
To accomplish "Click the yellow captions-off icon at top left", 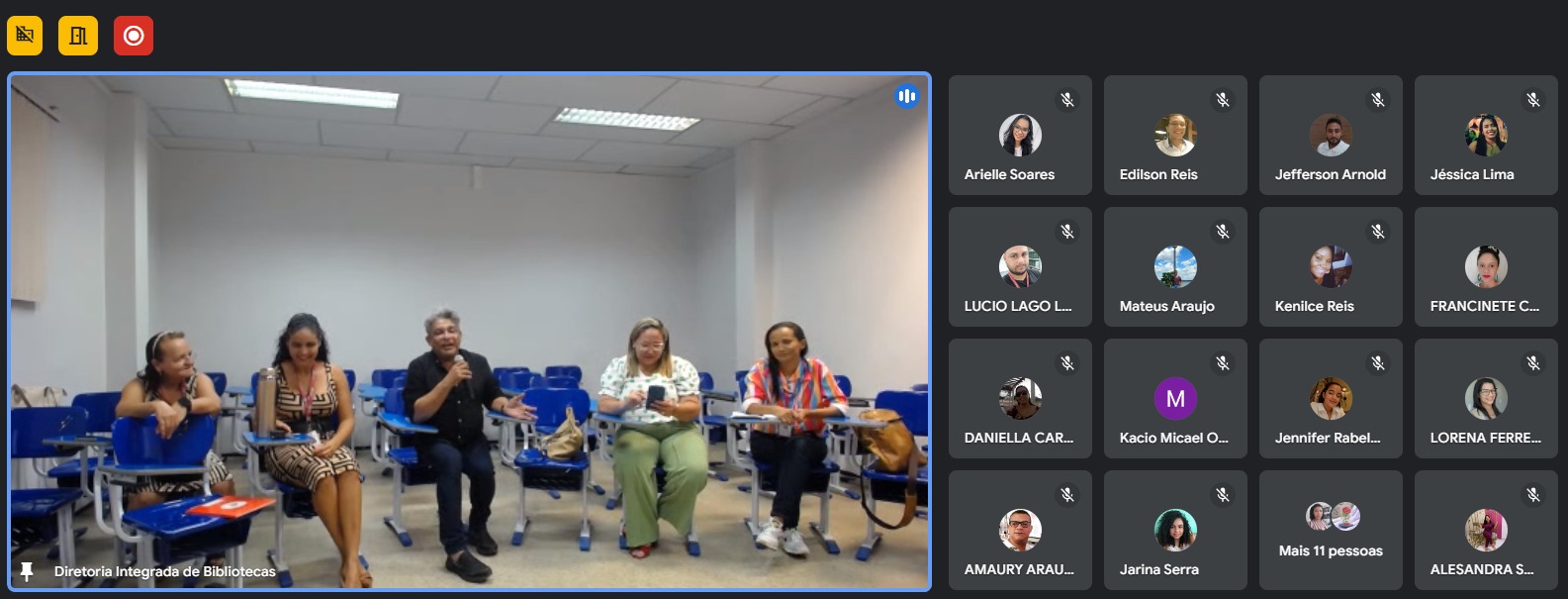I will click(25, 36).
